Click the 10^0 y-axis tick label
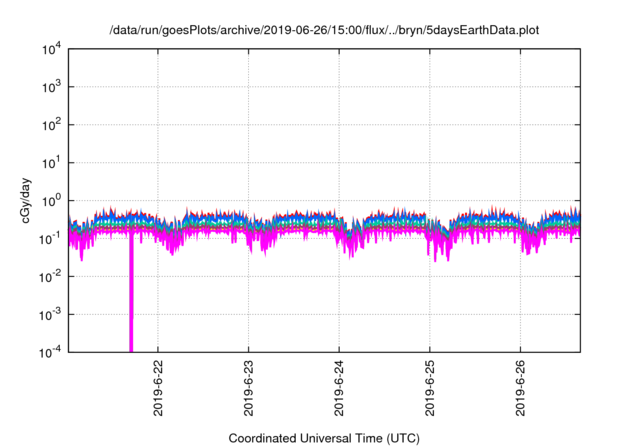 [51, 200]
